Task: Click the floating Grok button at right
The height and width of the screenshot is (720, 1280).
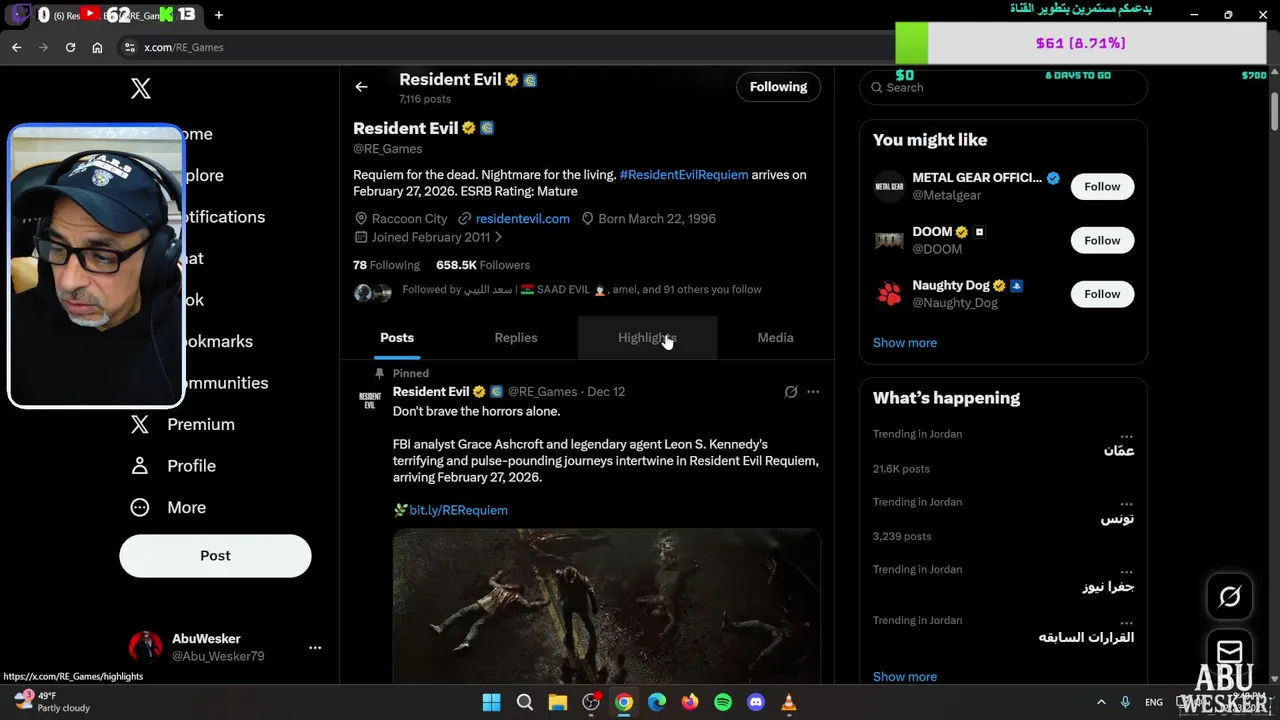Action: 1230,596
